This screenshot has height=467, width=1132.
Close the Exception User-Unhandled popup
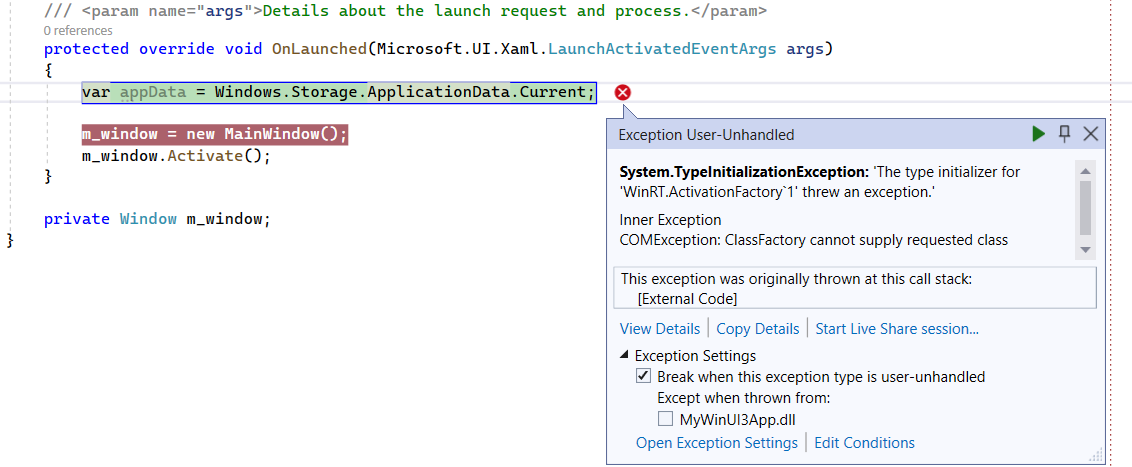pos(1091,133)
